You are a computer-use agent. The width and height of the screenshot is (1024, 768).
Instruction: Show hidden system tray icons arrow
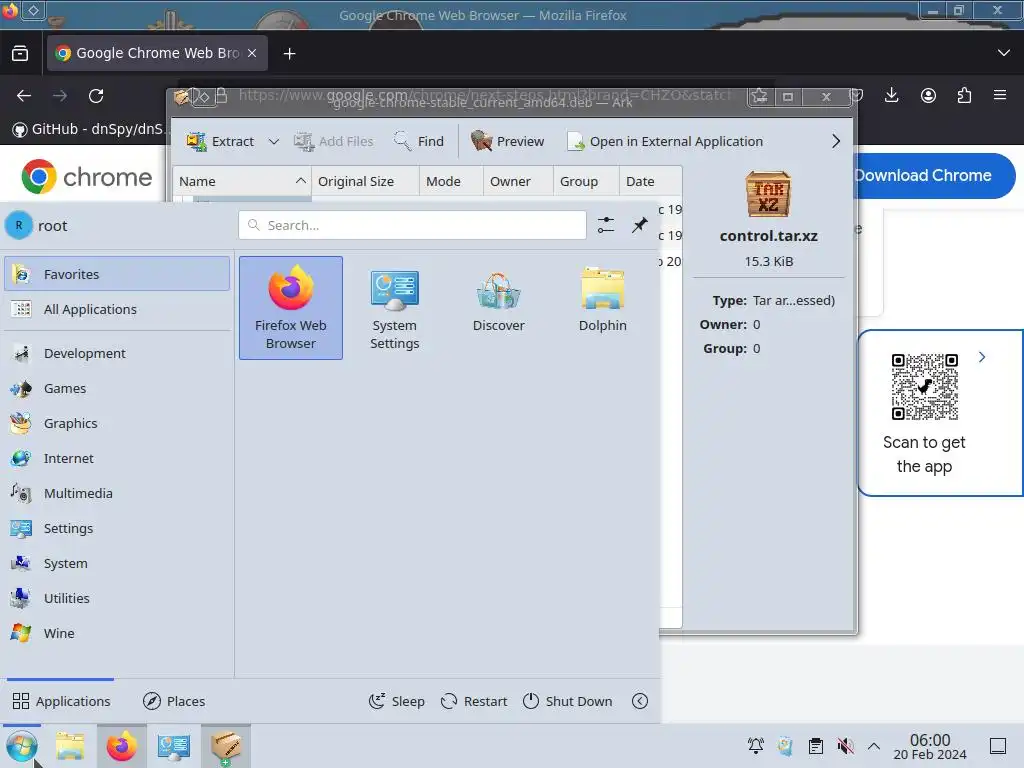tap(874, 745)
